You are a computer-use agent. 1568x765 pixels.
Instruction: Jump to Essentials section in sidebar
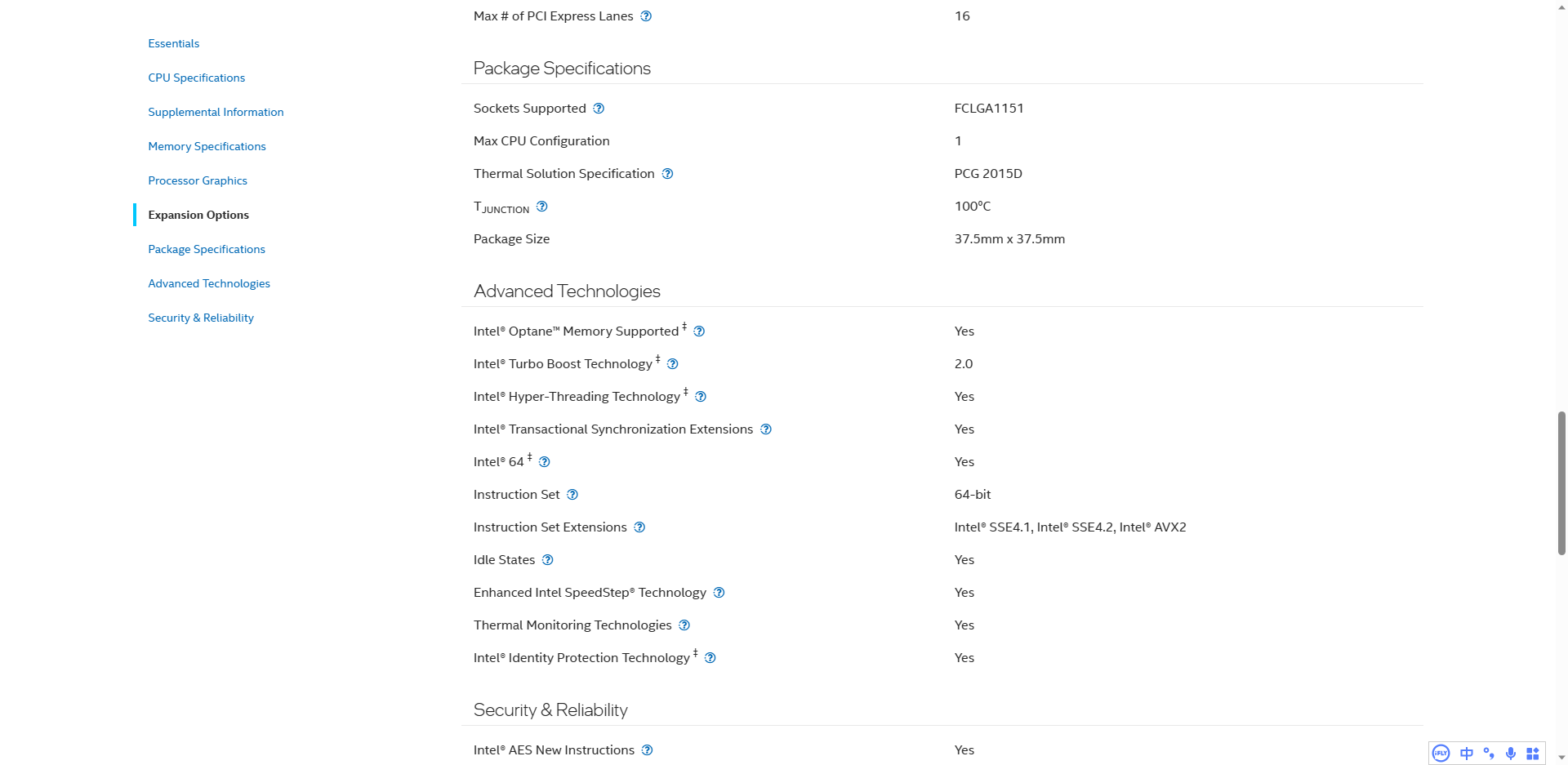click(173, 43)
